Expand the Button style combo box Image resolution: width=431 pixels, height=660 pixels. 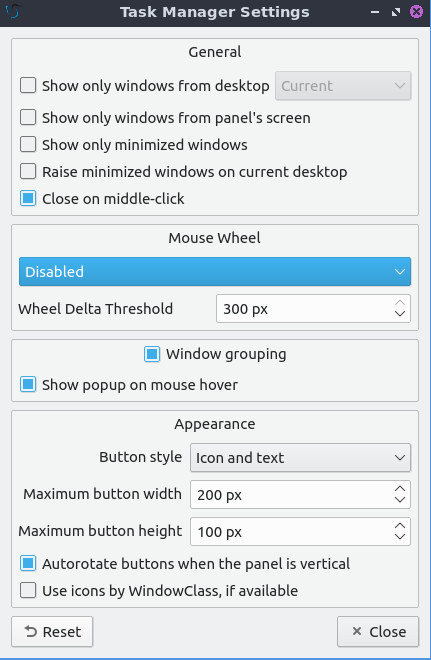click(301, 458)
